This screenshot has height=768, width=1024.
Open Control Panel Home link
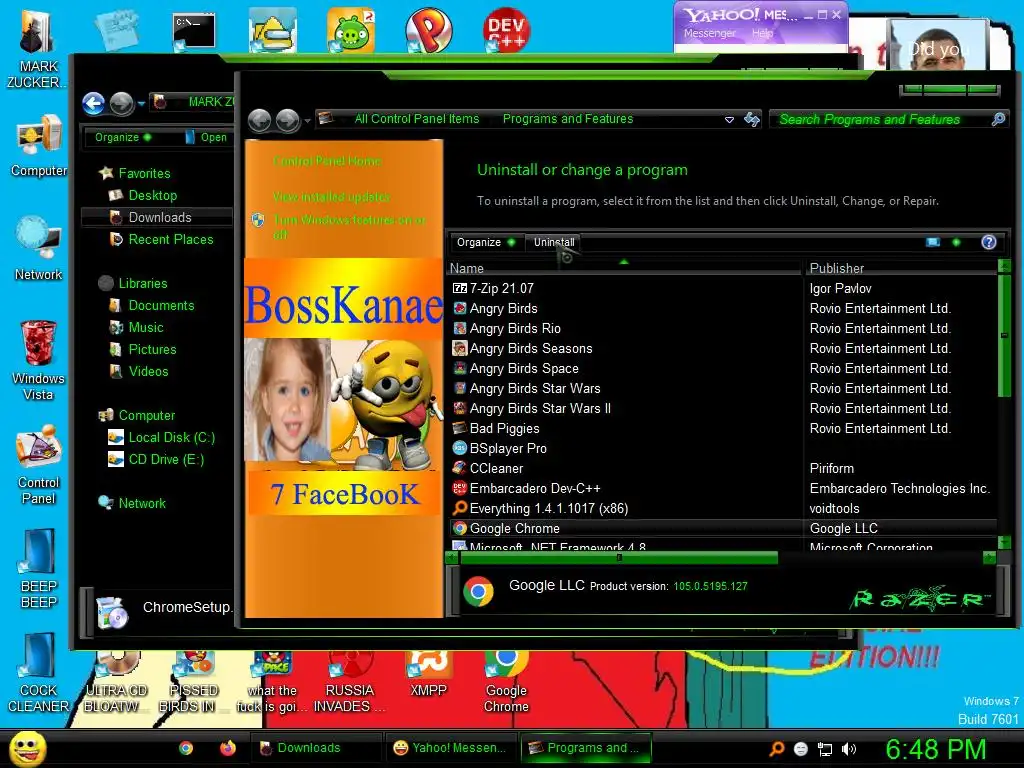click(327, 161)
